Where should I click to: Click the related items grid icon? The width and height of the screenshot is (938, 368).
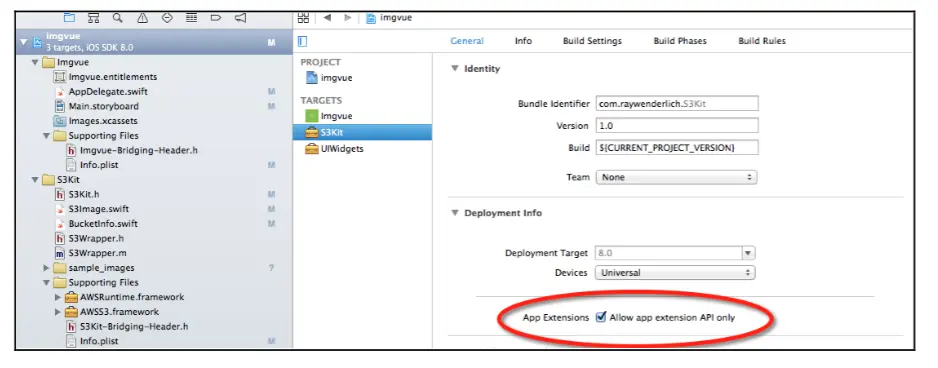click(303, 17)
